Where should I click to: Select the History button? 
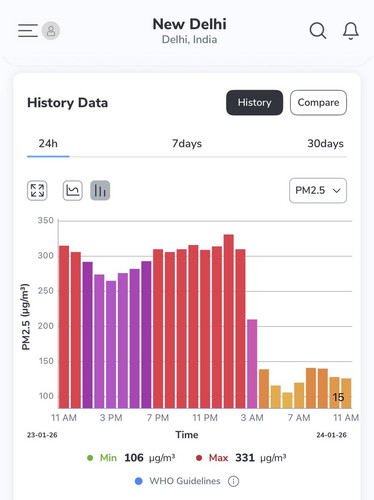pos(254,103)
